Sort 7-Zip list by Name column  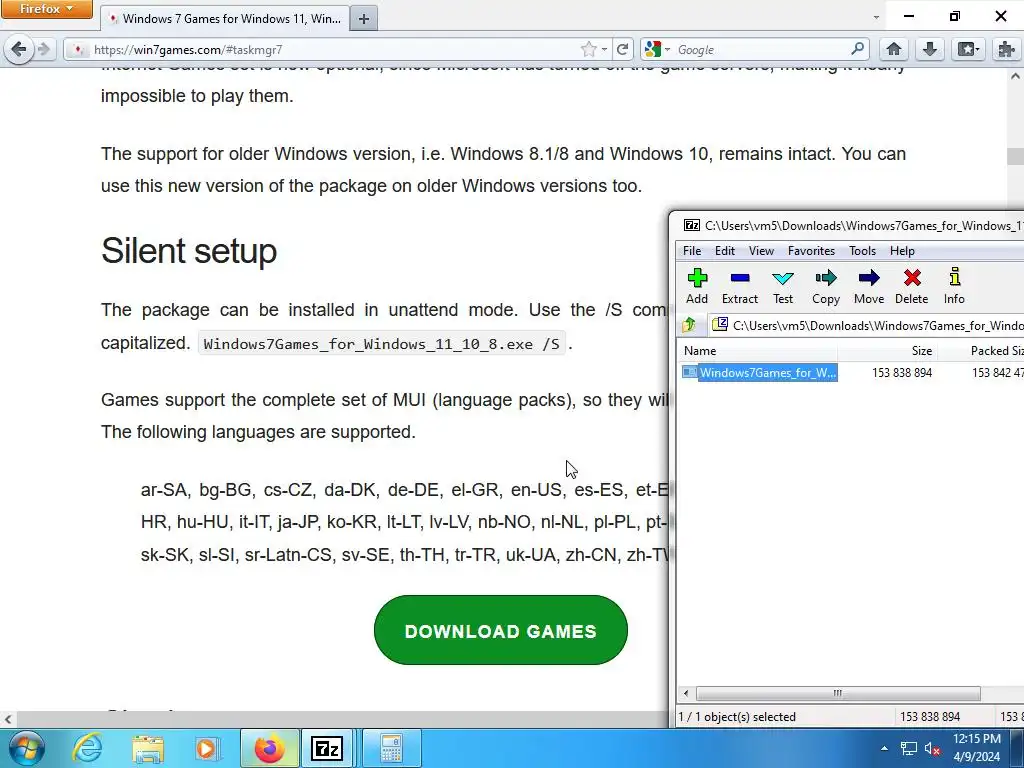(758, 351)
